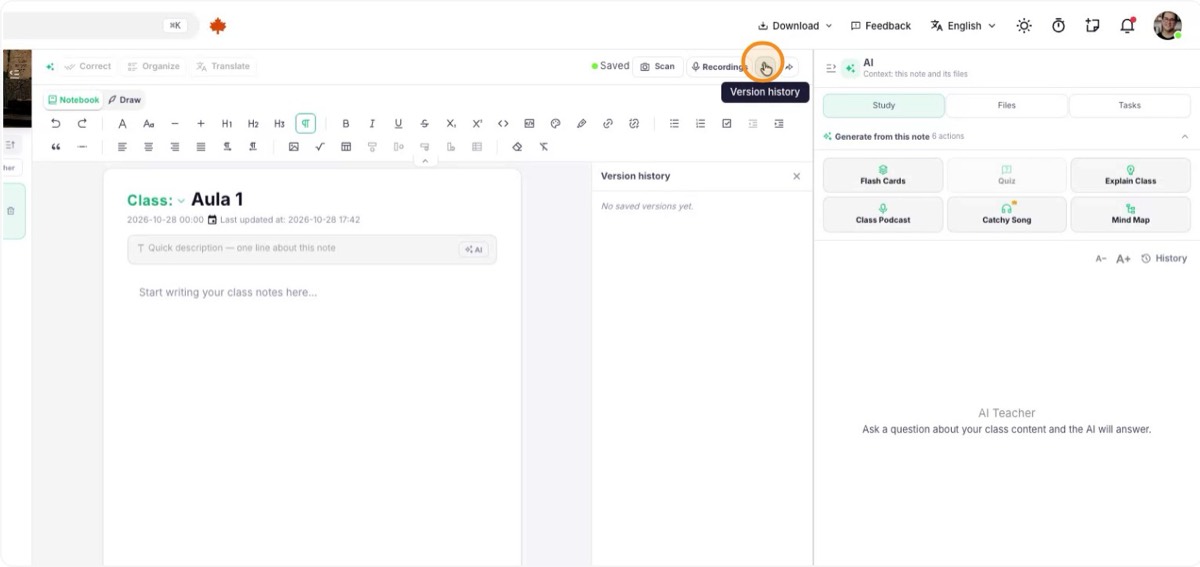Collapse the formatting toolbar chevron
The width and height of the screenshot is (1200, 567).
[425, 161]
